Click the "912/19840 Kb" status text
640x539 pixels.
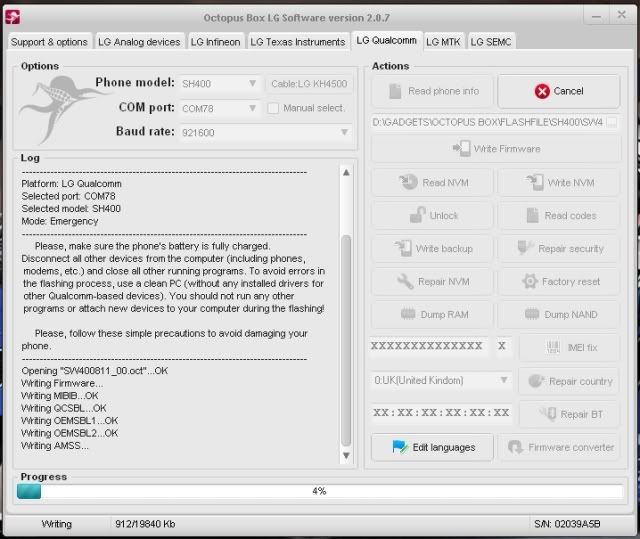(x=145, y=524)
